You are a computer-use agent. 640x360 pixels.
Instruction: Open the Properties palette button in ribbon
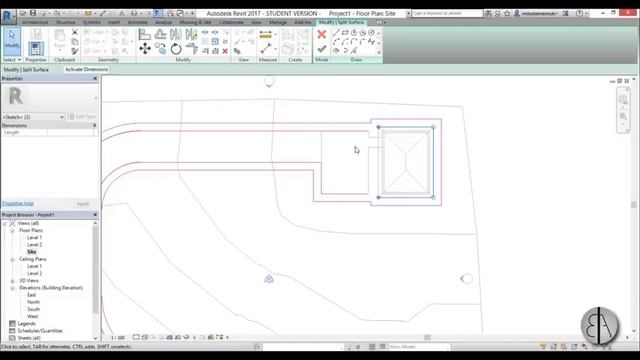[x=36, y=49]
